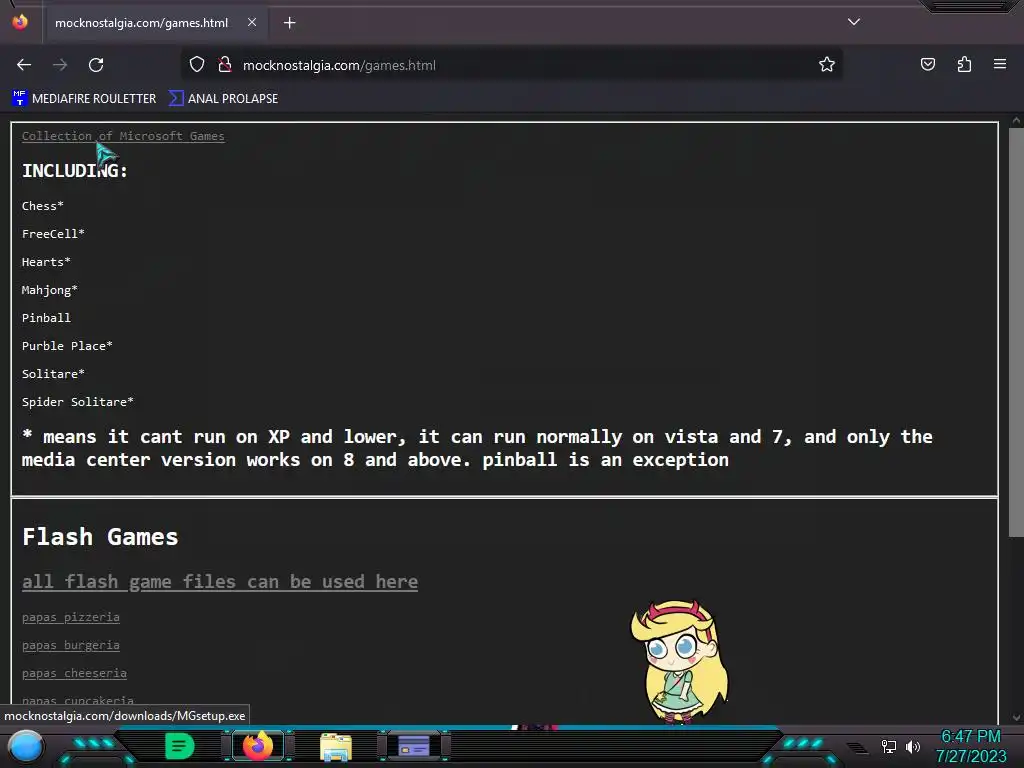The height and width of the screenshot is (768, 1024).
Task: View site security lock information
Action: 225,65
